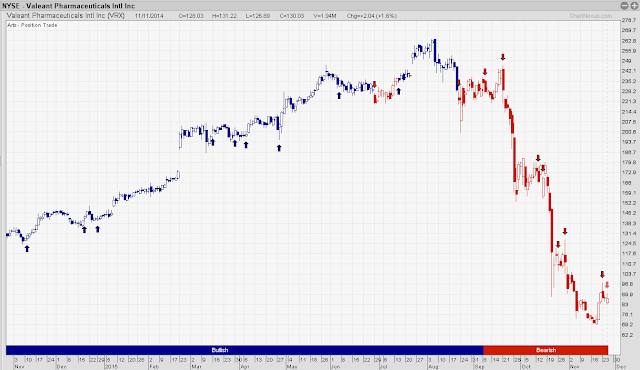
Task: Click the Jul month label on time axis
Action: [x=383, y=366]
